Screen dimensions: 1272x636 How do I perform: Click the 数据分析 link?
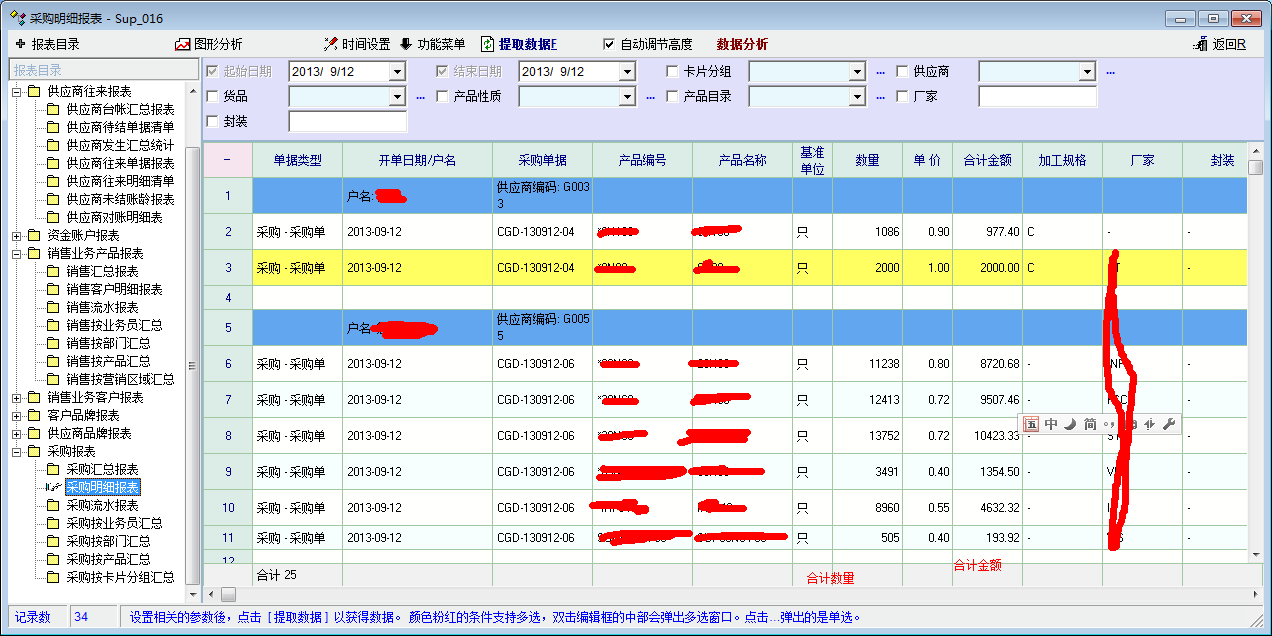(x=742, y=44)
